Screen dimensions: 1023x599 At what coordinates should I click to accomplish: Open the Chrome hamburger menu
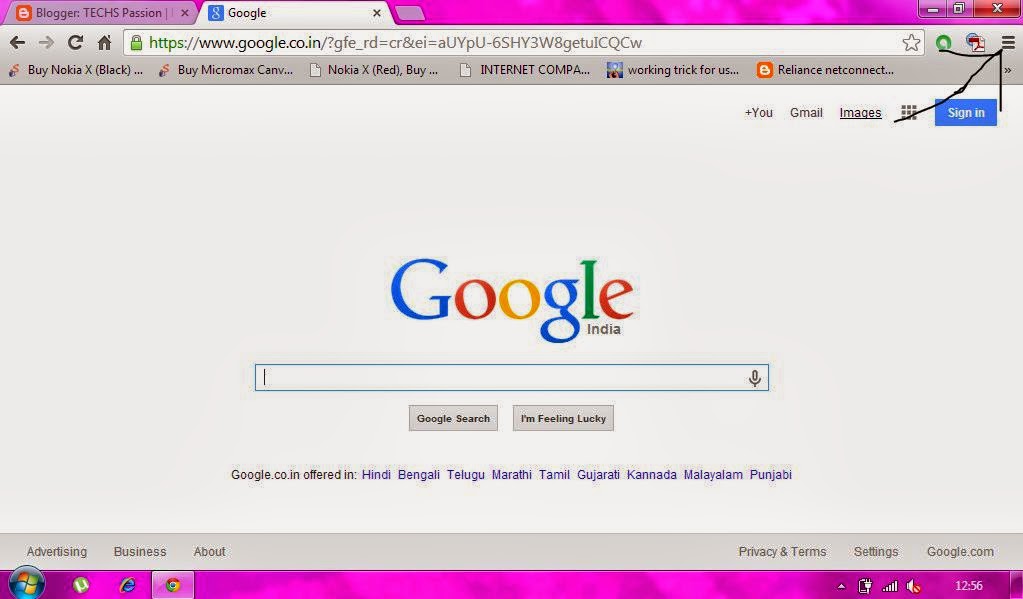[1008, 43]
